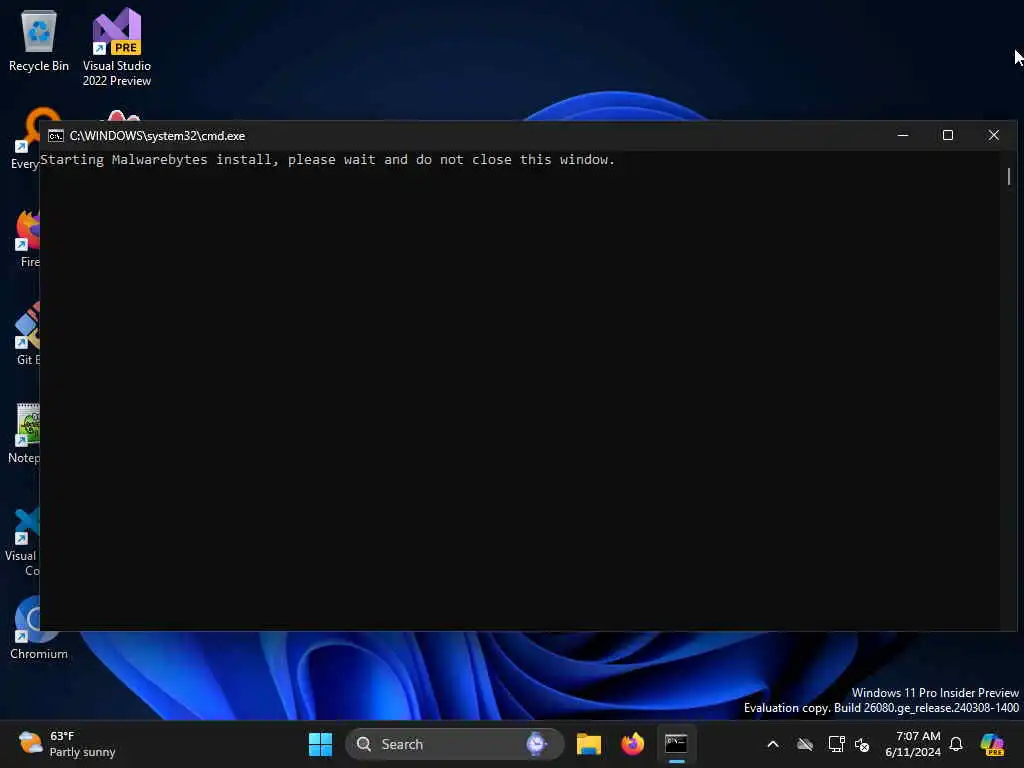Open the network status tray icon
The height and width of the screenshot is (768, 1024).
click(x=836, y=744)
